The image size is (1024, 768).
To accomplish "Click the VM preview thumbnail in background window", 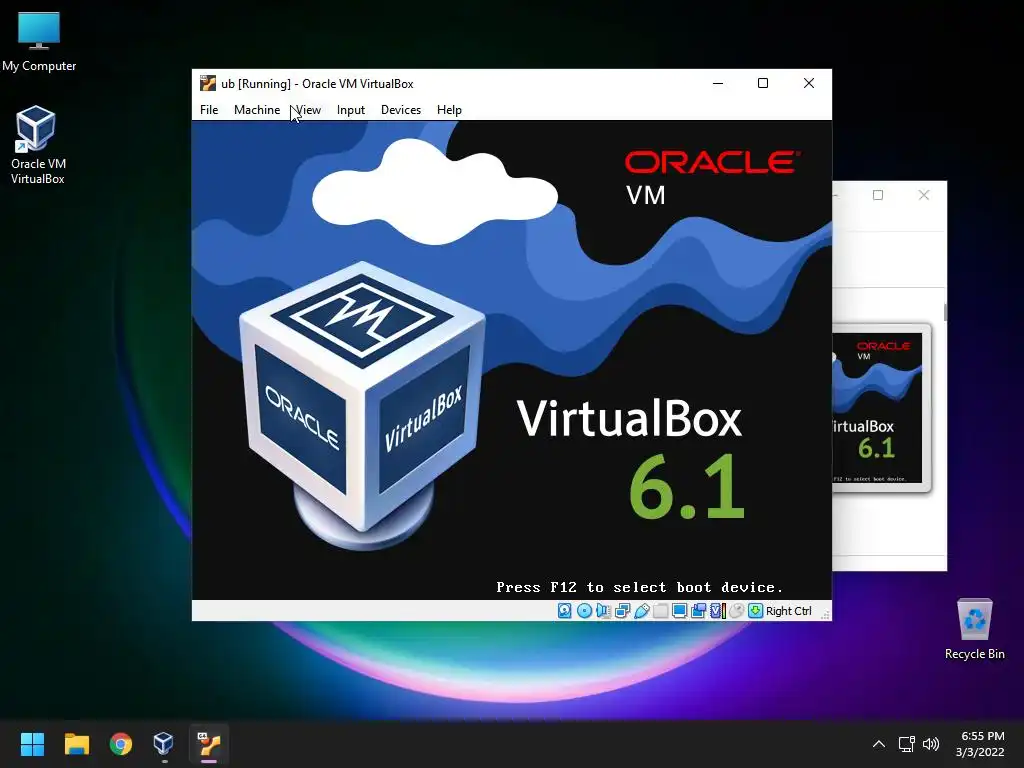I will pos(881,408).
